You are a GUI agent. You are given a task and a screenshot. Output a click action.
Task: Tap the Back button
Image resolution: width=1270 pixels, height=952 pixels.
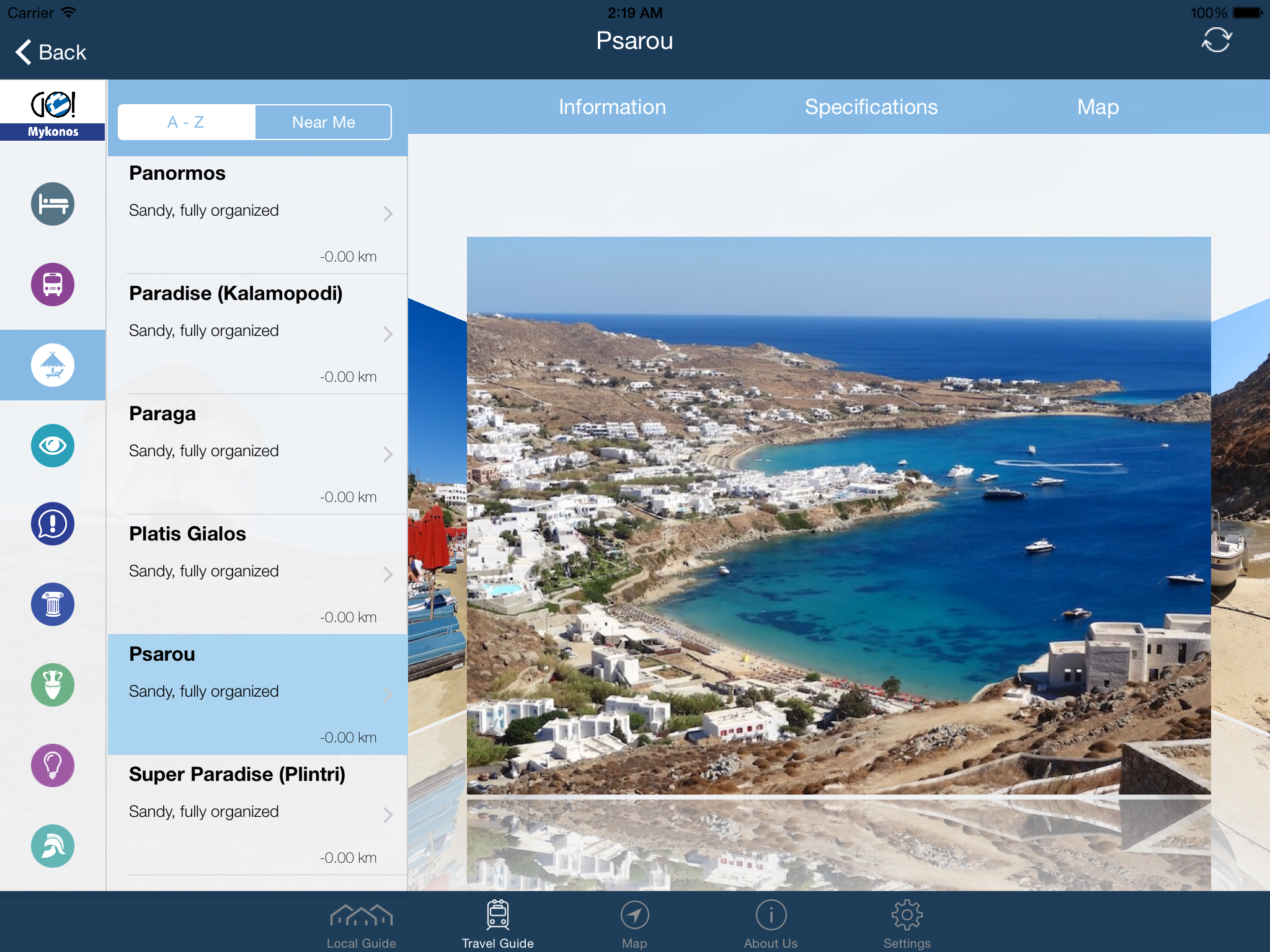51,52
